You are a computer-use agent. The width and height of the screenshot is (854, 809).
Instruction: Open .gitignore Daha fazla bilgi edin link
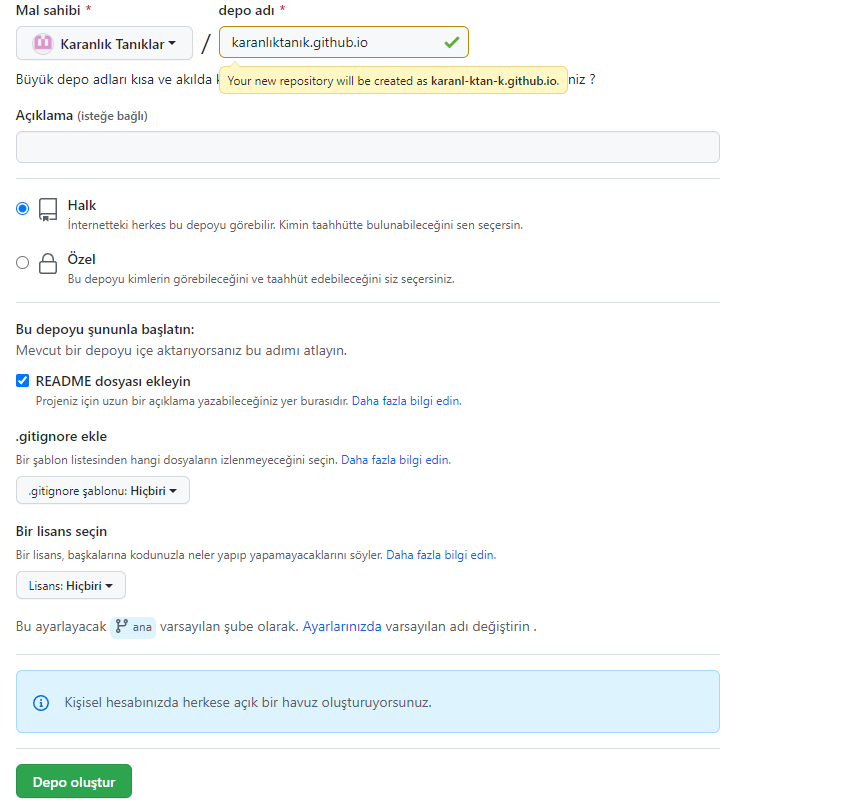(x=396, y=460)
